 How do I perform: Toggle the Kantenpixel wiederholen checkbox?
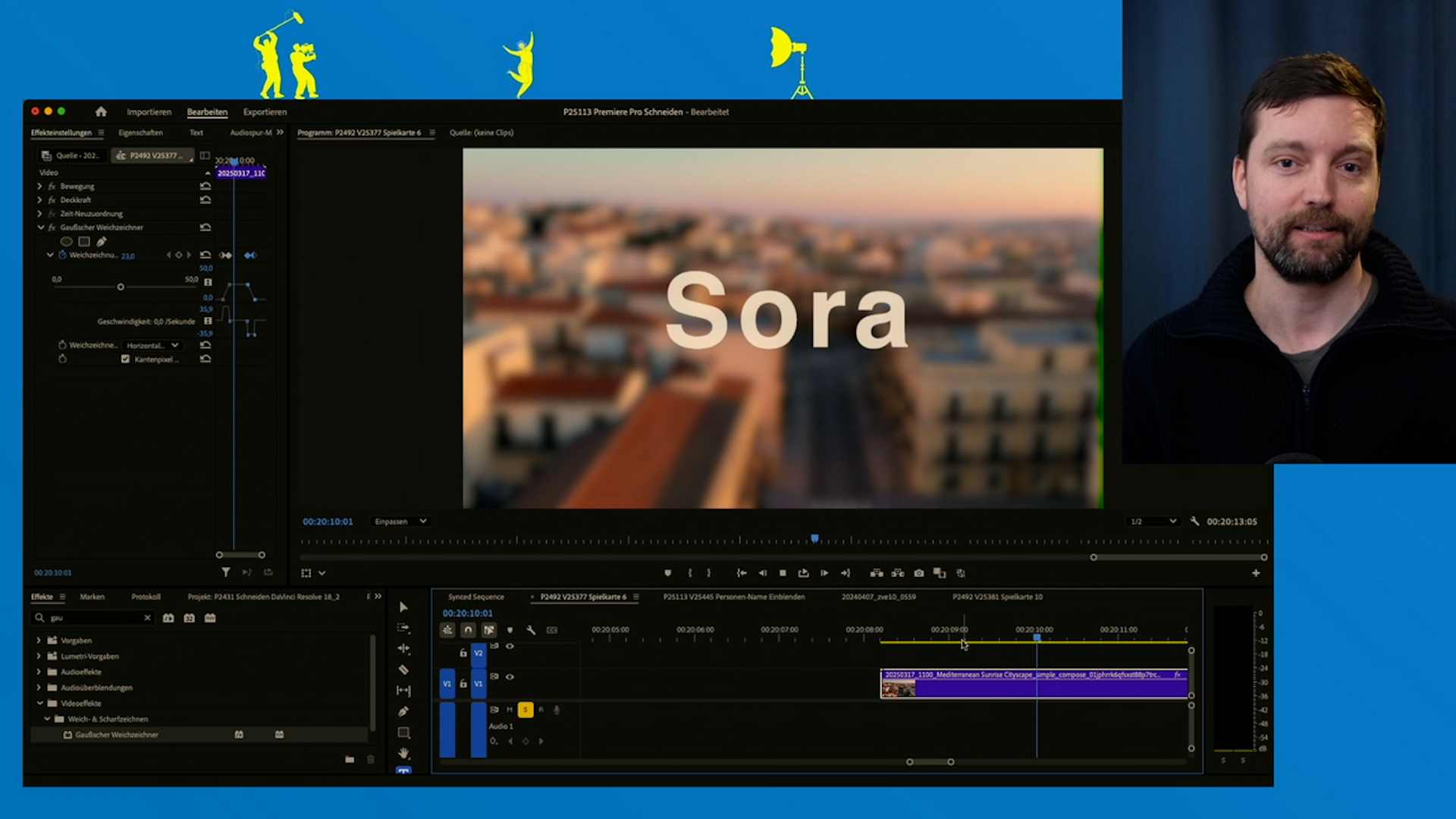point(125,359)
